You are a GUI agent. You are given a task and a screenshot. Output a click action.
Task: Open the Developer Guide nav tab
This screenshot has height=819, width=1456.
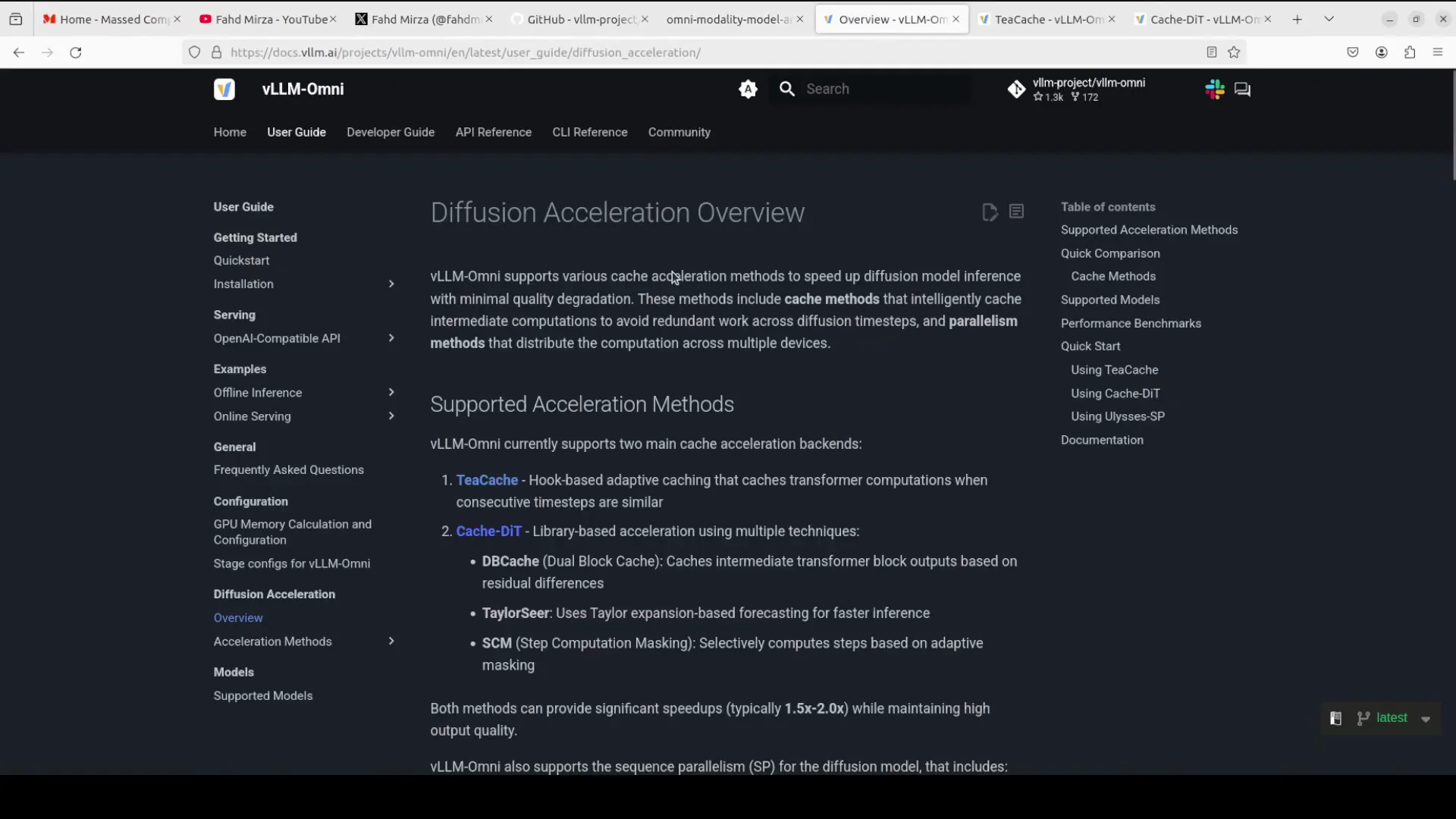click(391, 132)
